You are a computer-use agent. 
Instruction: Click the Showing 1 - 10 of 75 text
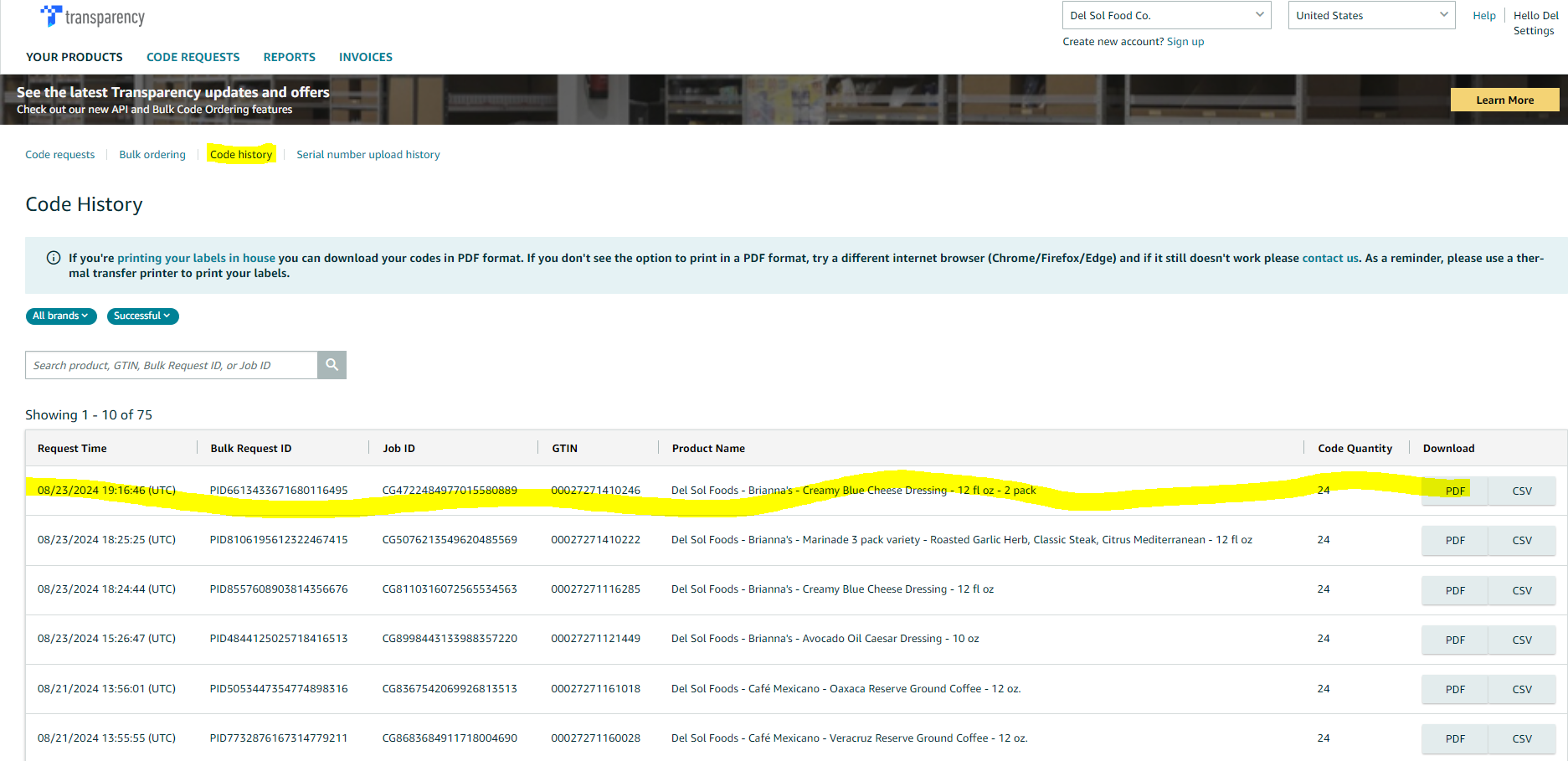pyautogui.click(x=89, y=414)
